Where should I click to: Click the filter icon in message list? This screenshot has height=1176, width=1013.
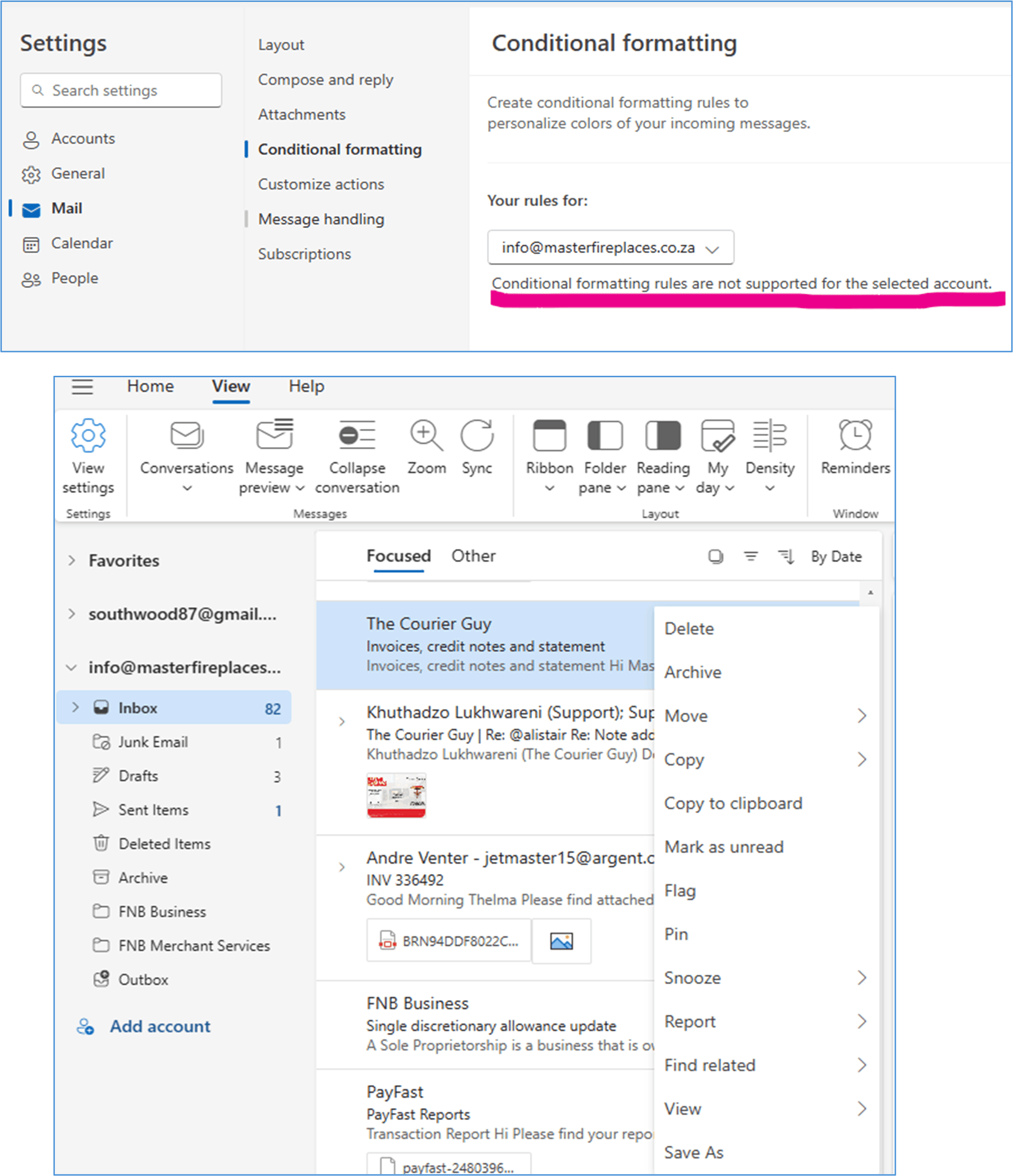tap(751, 557)
